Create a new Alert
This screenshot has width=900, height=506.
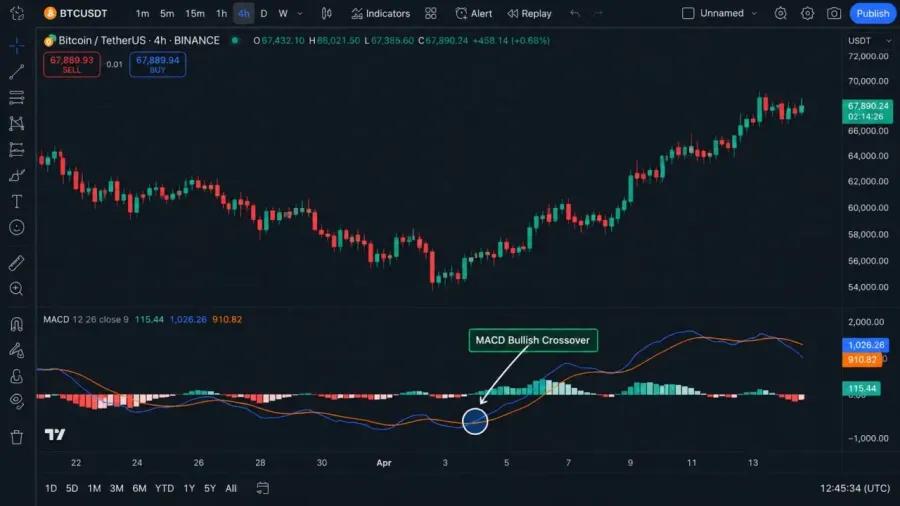click(x=474, y=13)
